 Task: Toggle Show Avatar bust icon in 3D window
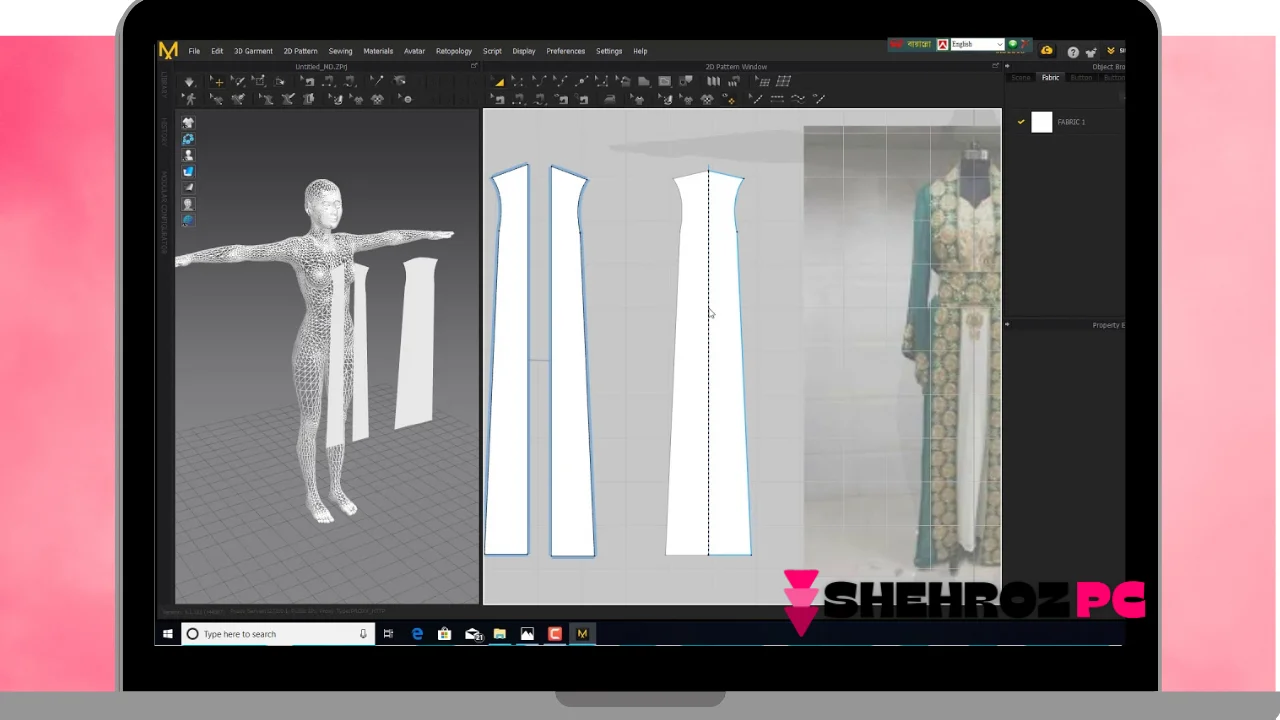188,155
